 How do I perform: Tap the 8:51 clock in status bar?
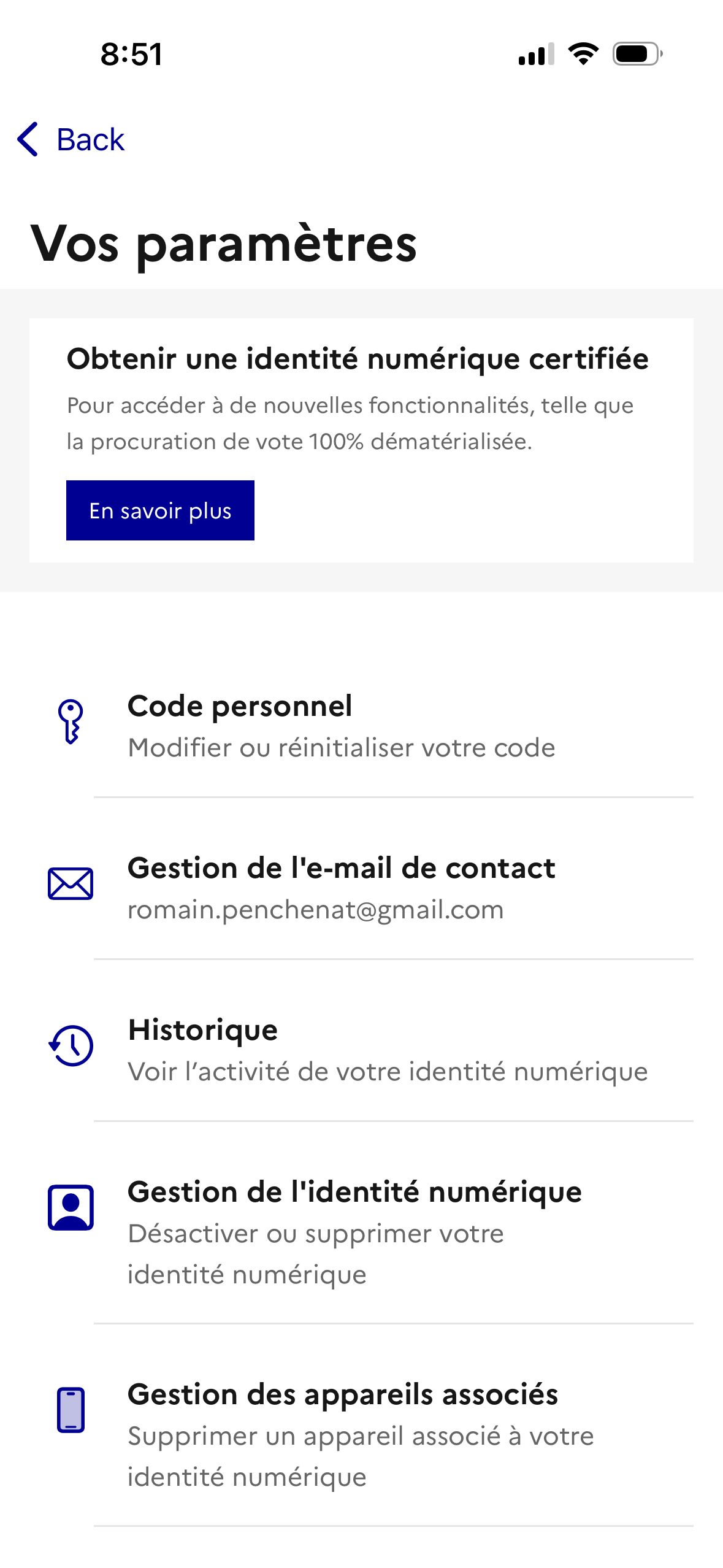tap(131, 55)
